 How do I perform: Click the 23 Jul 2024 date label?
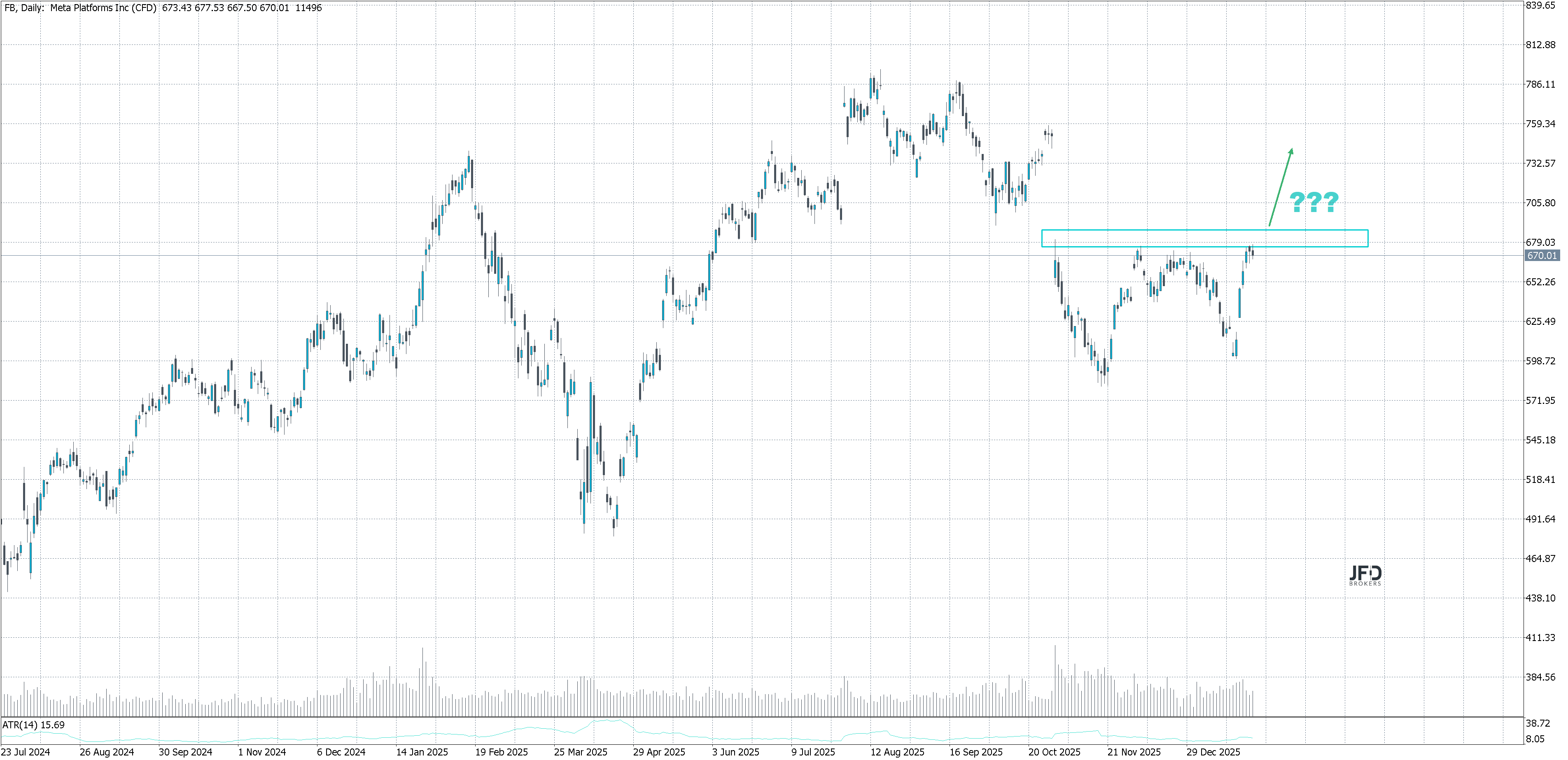click(26, 752)
